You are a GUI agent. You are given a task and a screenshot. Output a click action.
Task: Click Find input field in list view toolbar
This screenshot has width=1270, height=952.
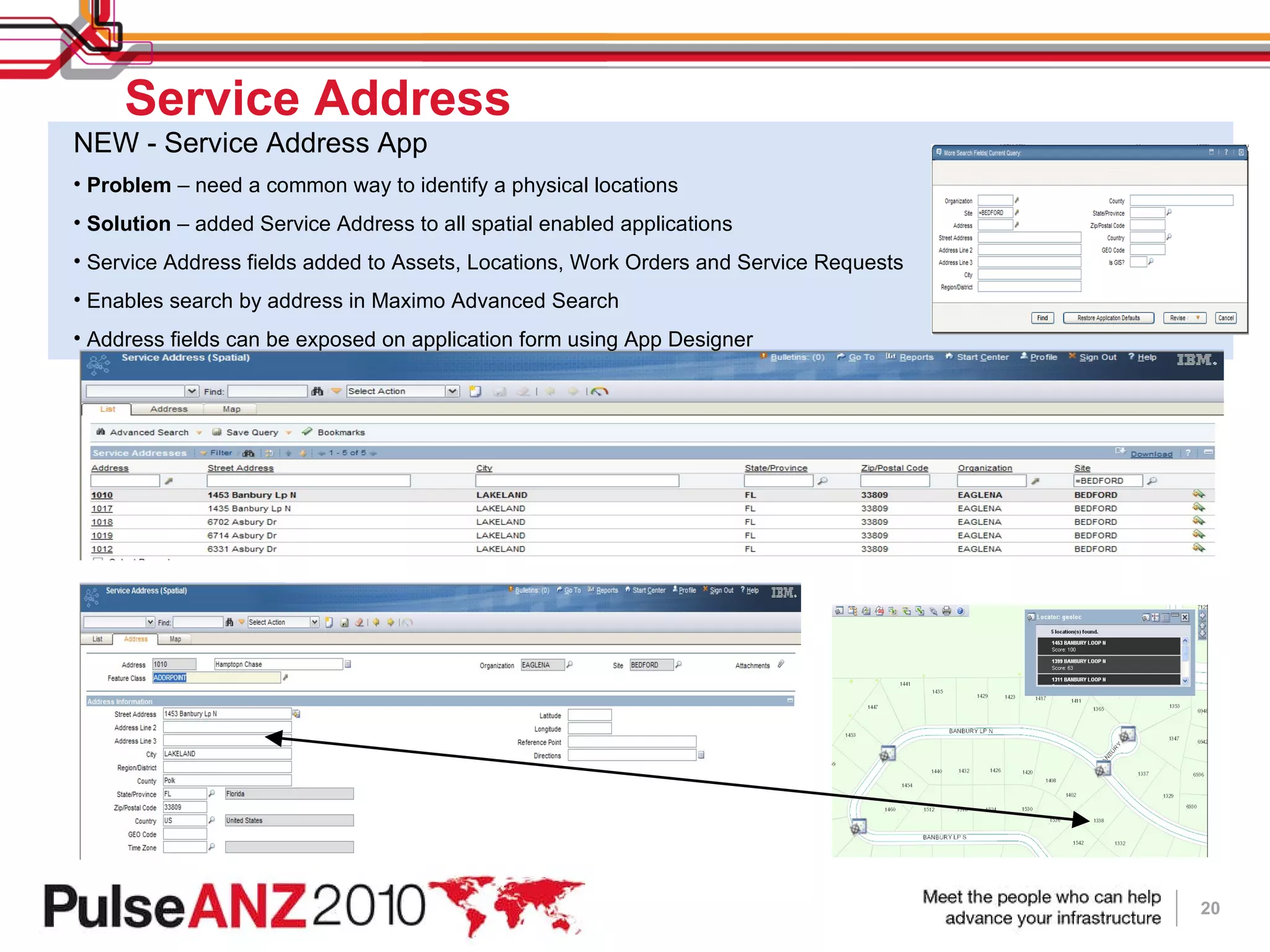click(267, 391)
